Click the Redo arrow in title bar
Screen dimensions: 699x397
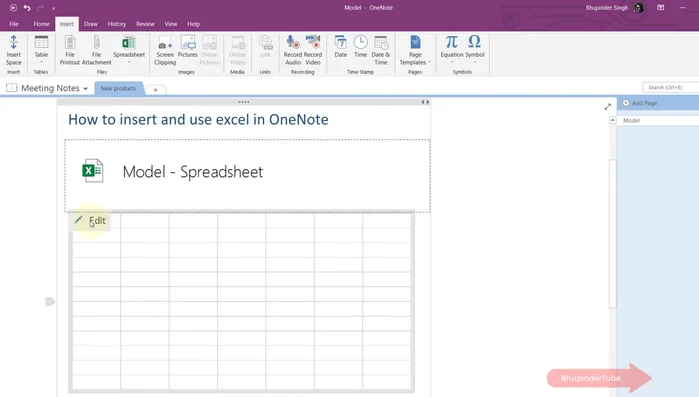(x=40, y=8)
